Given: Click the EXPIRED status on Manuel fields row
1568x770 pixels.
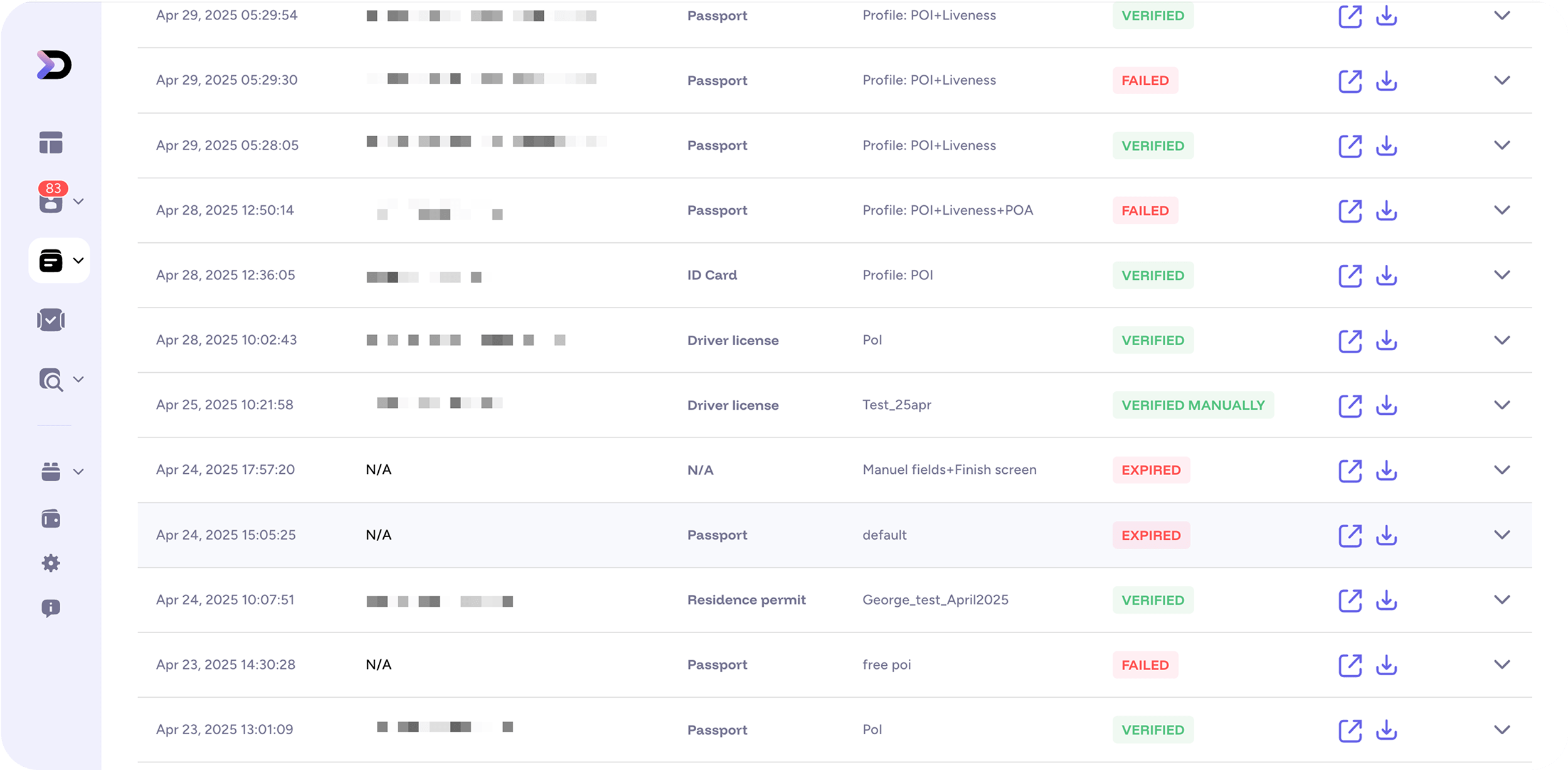Looking at the screenshot, I should pos(1151,470).
